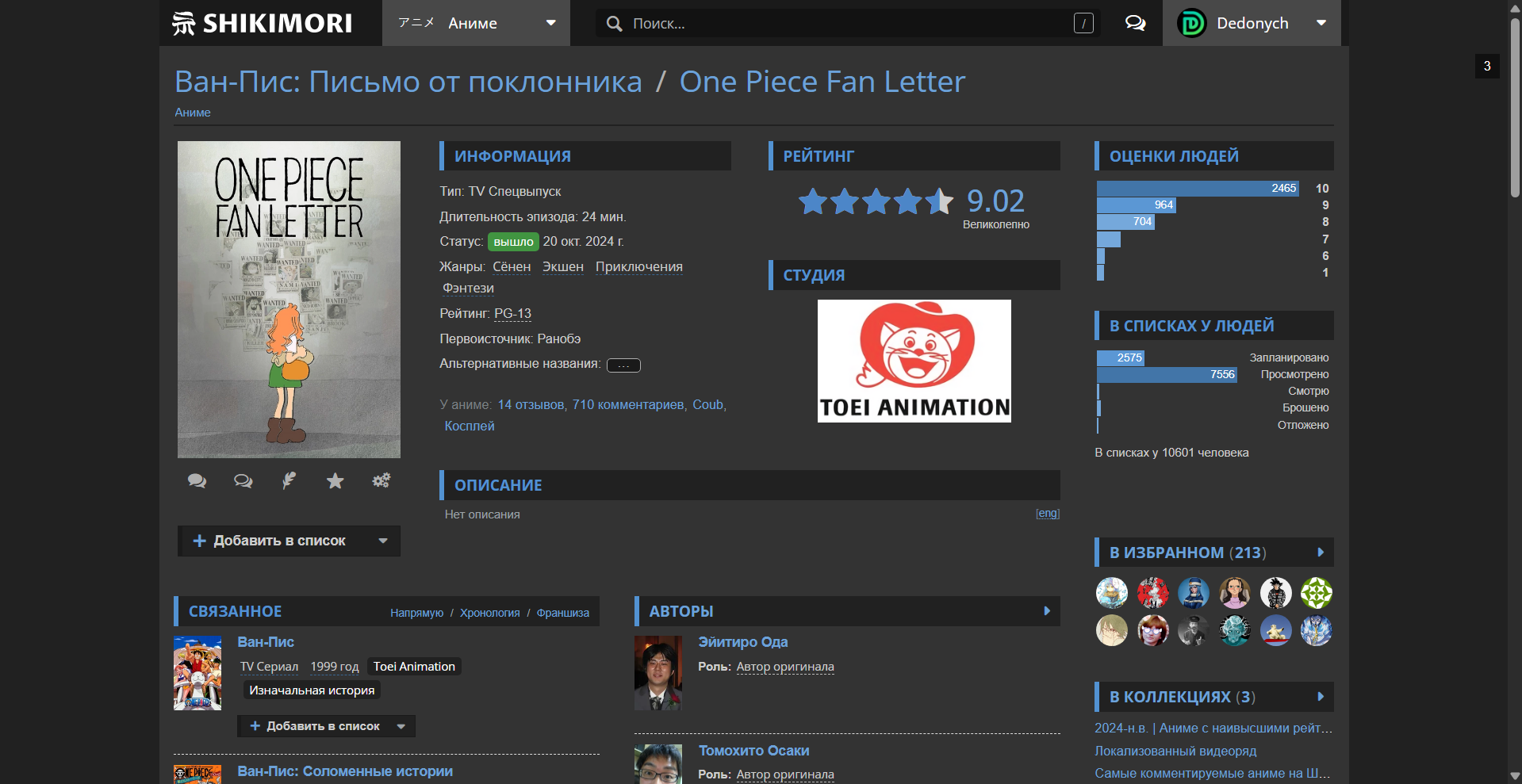Image resolution: width=1522 pixels, height=784 pixels.
Task: Click the score 9 bar with 964 votes
Action: [1137, 205]
